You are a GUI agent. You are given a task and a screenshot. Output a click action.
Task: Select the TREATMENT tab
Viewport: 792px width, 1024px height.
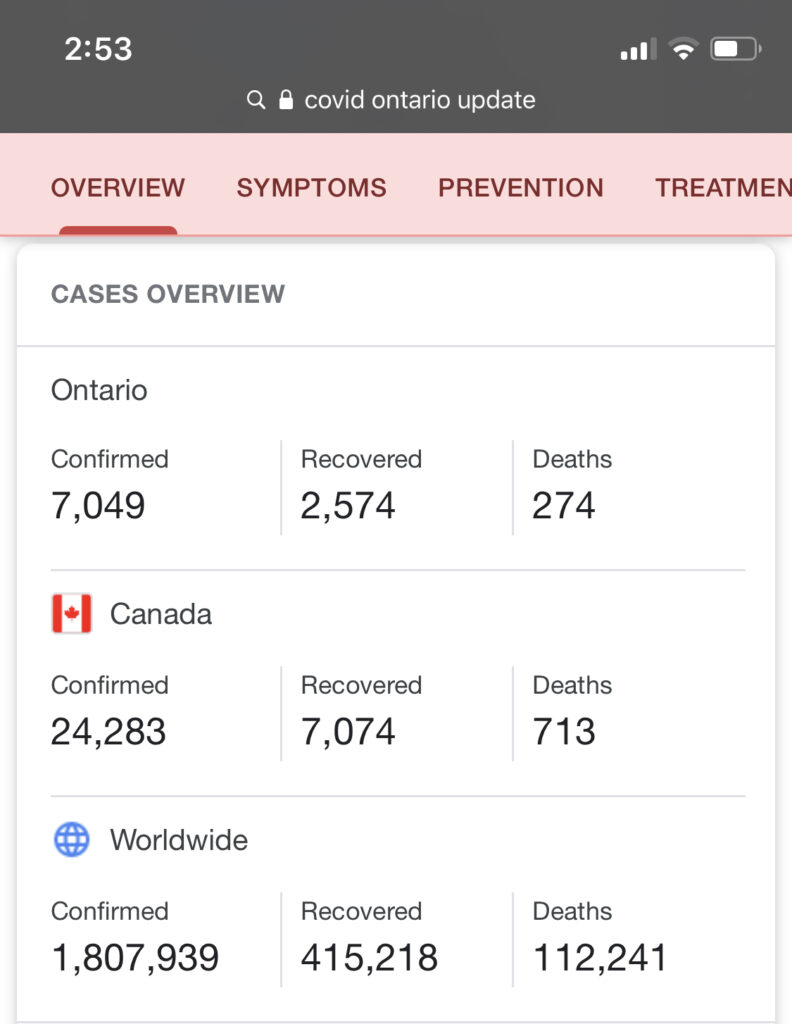point(722,188)
